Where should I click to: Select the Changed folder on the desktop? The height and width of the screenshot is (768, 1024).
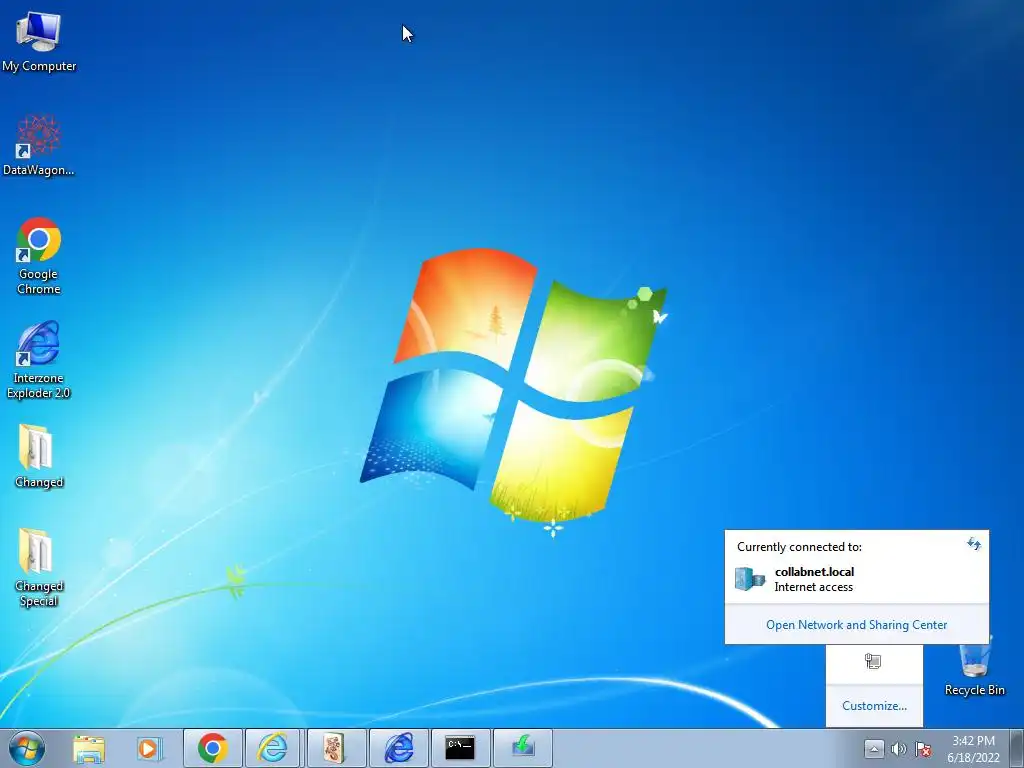(x=39, y=456)
